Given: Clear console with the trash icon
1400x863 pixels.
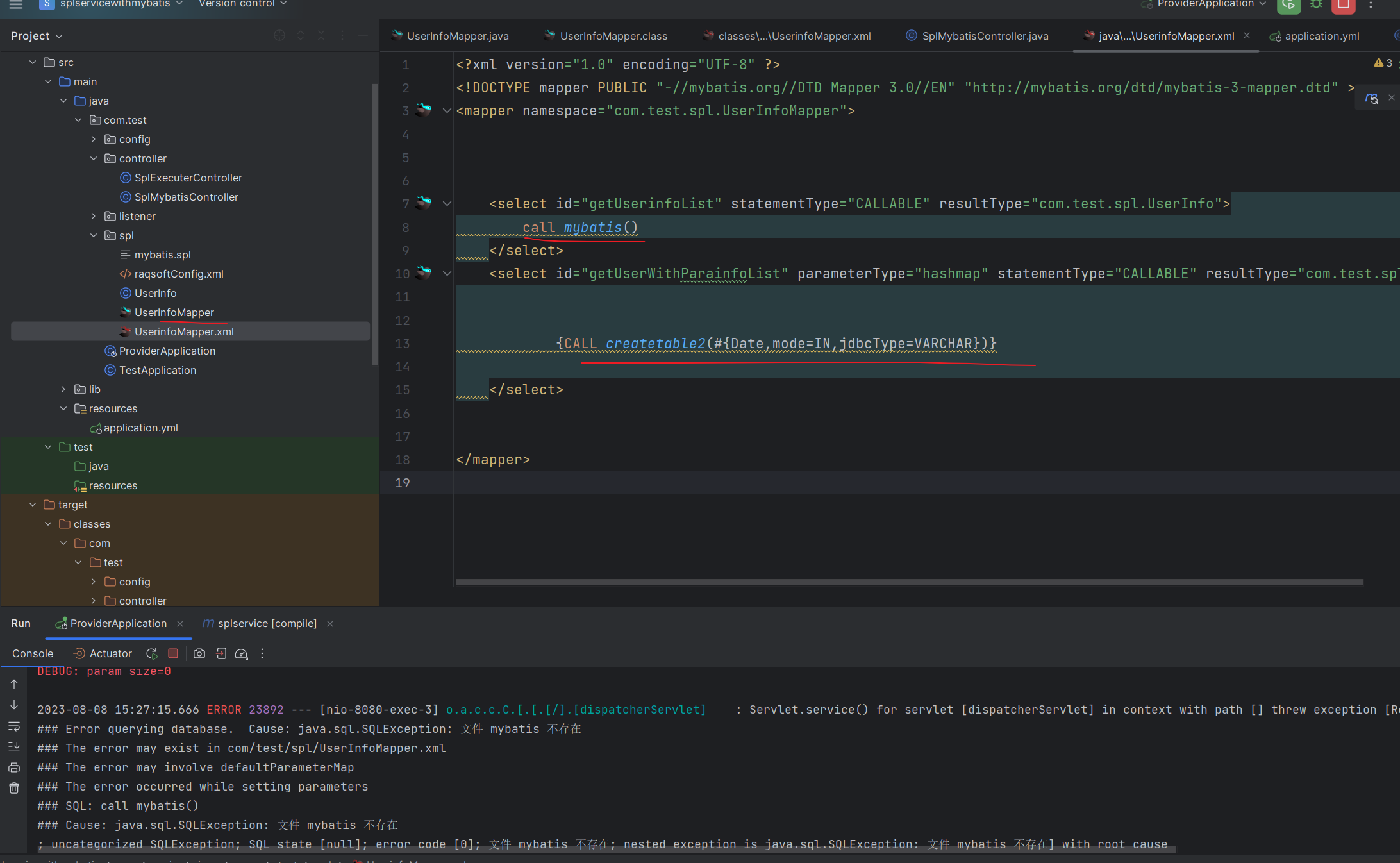Looking at the screenshot, I should click(x=14, y=788).
